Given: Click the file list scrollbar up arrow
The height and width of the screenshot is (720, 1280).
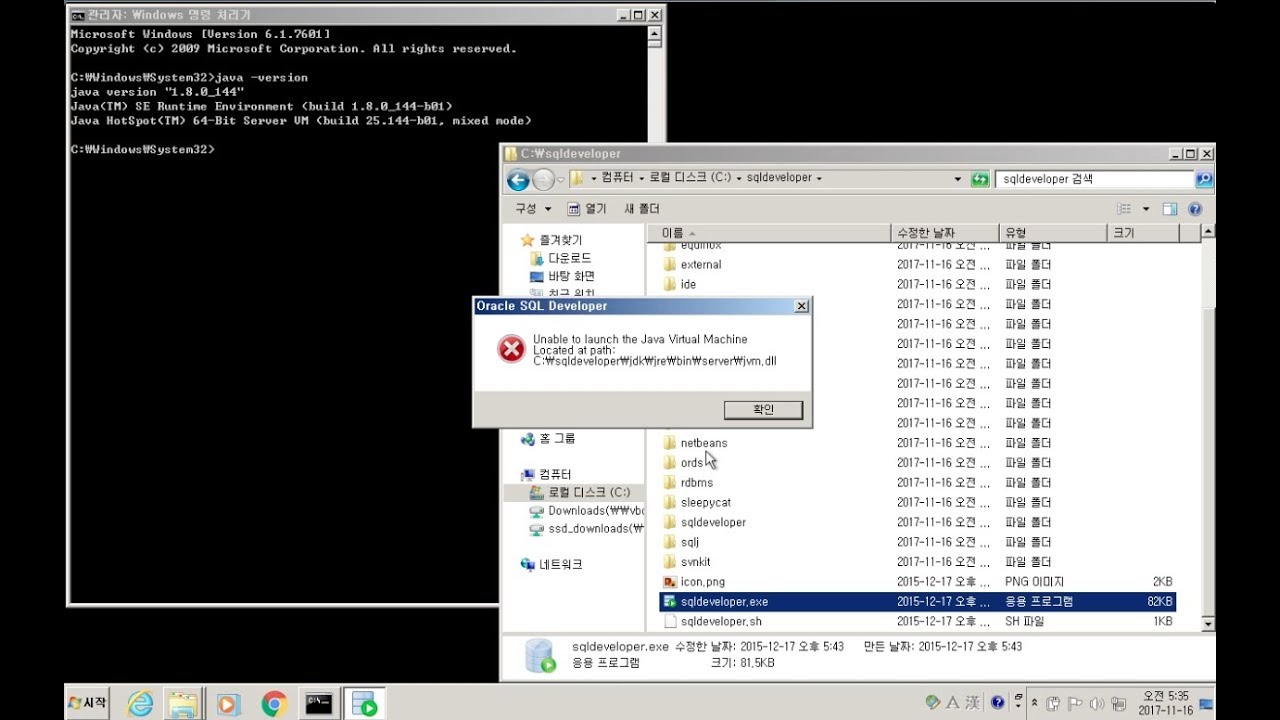Looking at the screenshot, I should 1208,231.
